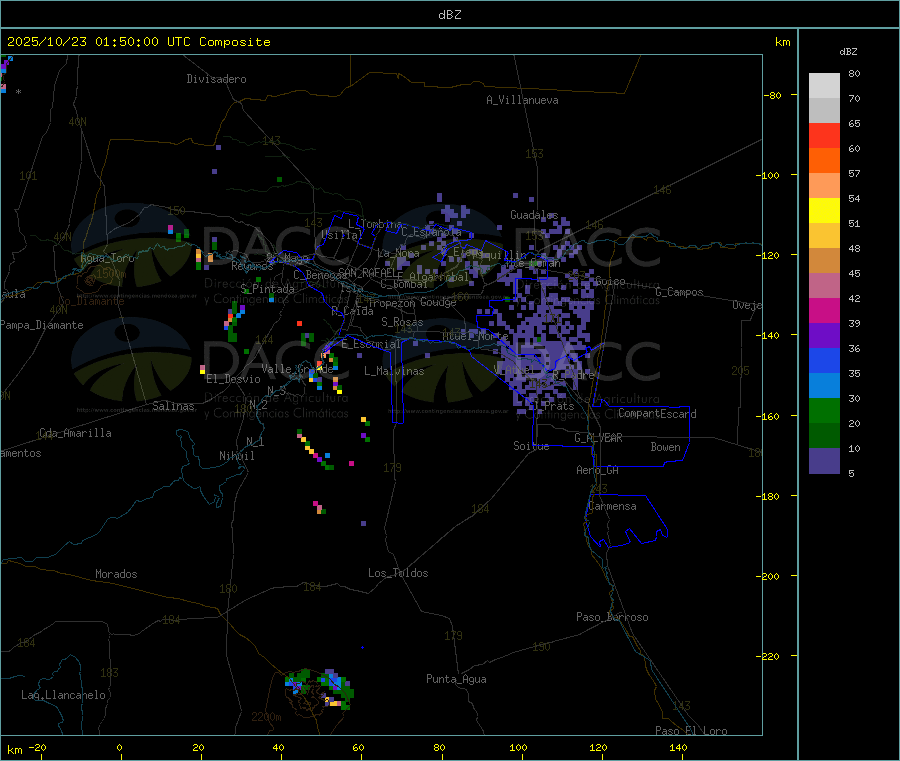Click the A_Villanueva map label
900x761 pixels.
[522, 100]
